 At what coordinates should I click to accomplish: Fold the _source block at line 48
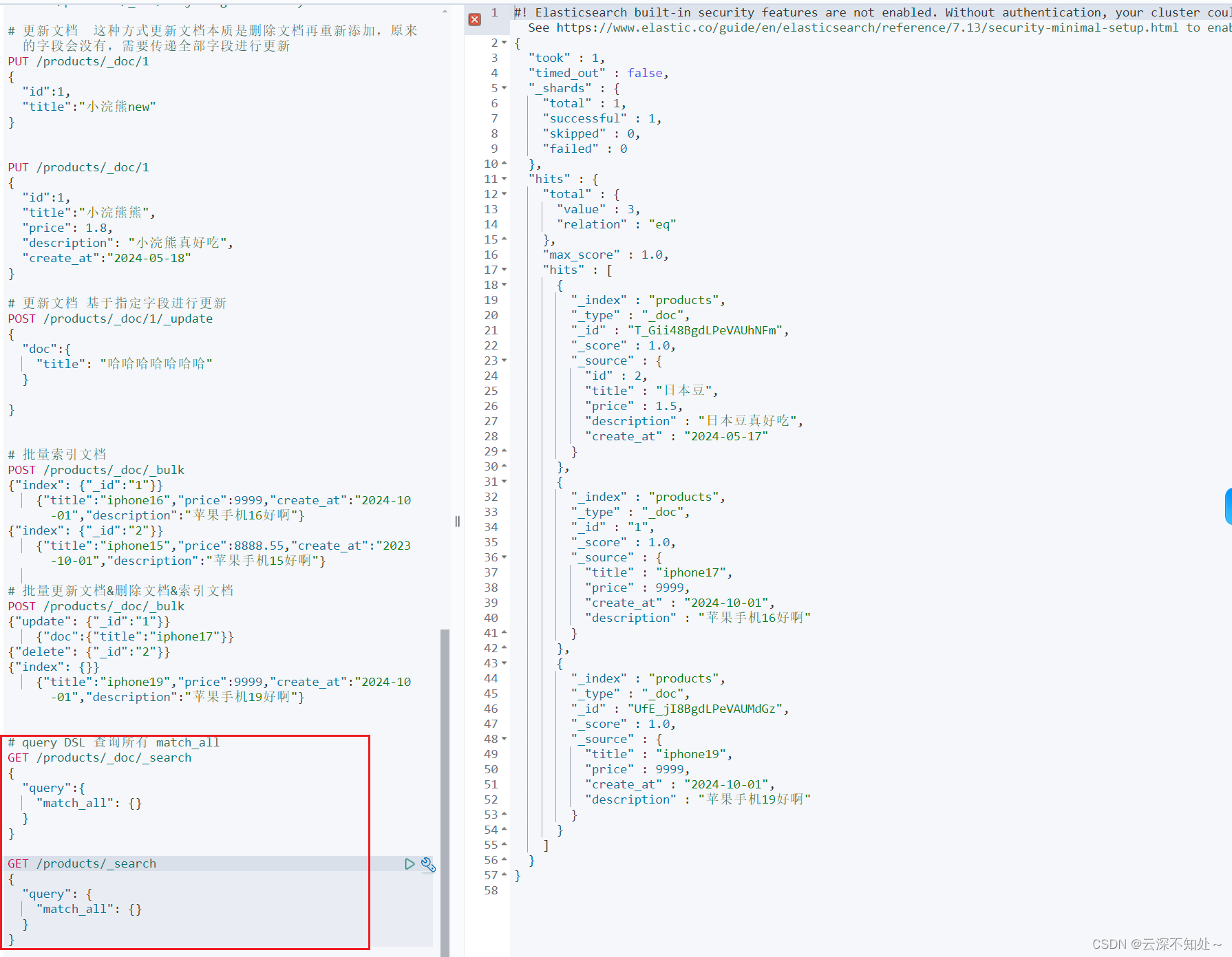505,739
